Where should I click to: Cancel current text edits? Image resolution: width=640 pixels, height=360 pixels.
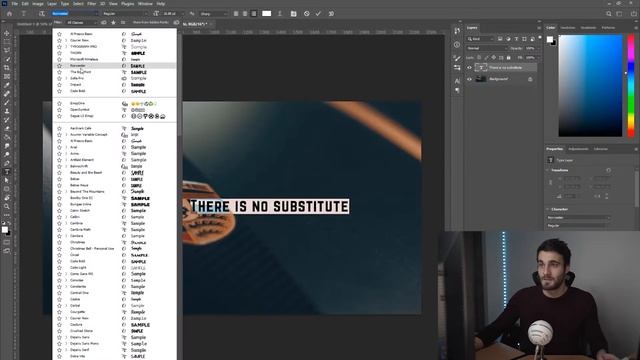click(x=307, y=13)
